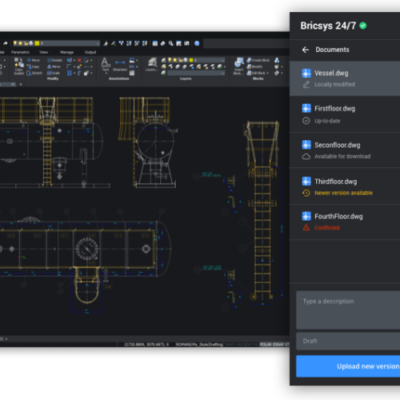This screenshot has width=400, height=400.
Task: Select the Thirdfloor.dwg document
Action: point(345,186)
